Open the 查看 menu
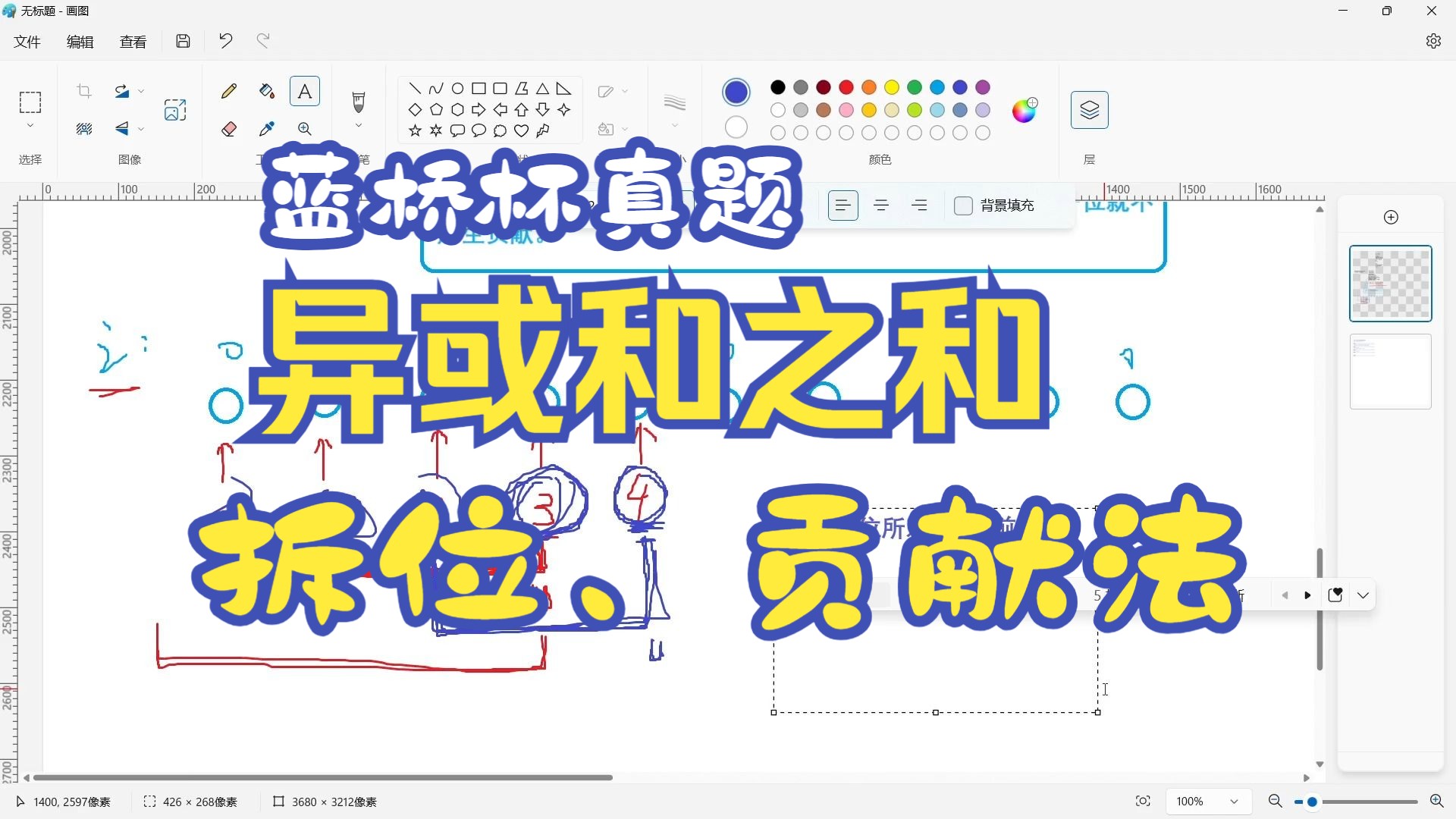 pos(133,42)
